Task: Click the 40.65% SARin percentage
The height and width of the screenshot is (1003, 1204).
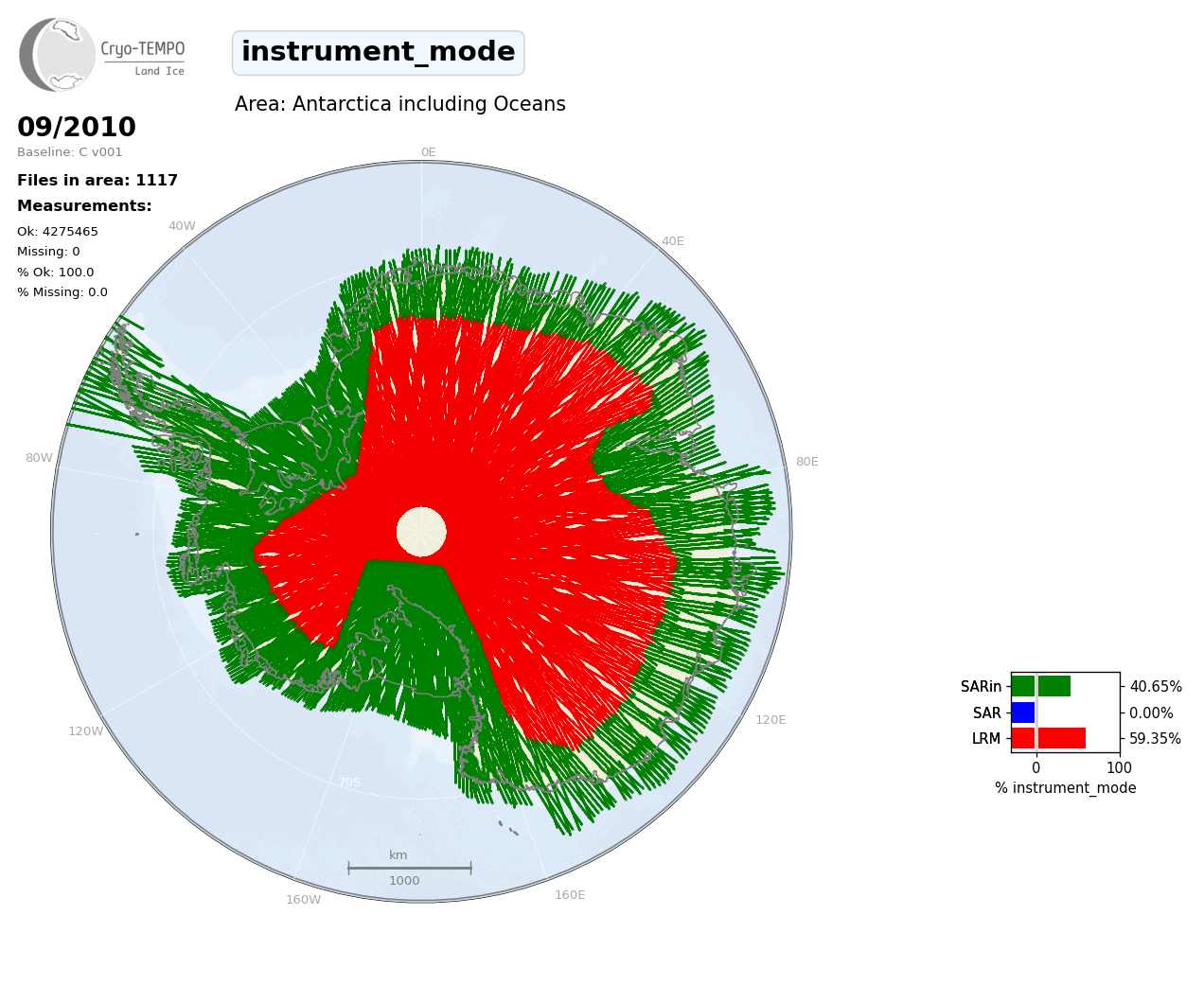Action: click(x=1156, y=687)
